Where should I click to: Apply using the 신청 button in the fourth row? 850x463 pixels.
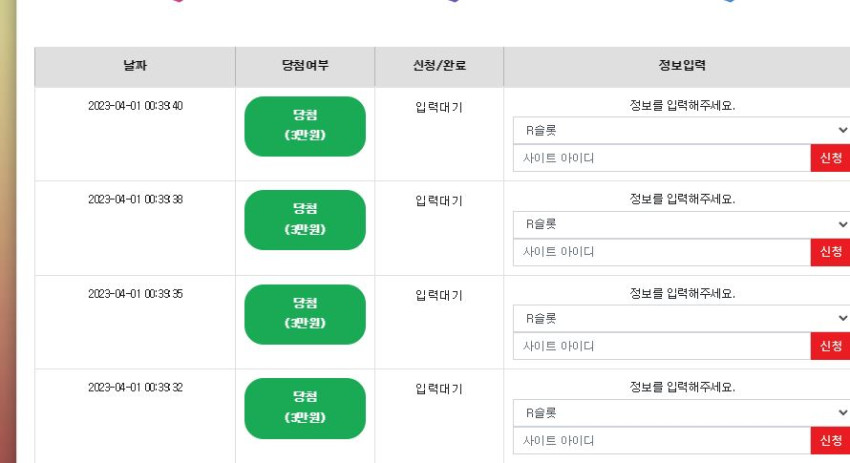pos(830,440)
